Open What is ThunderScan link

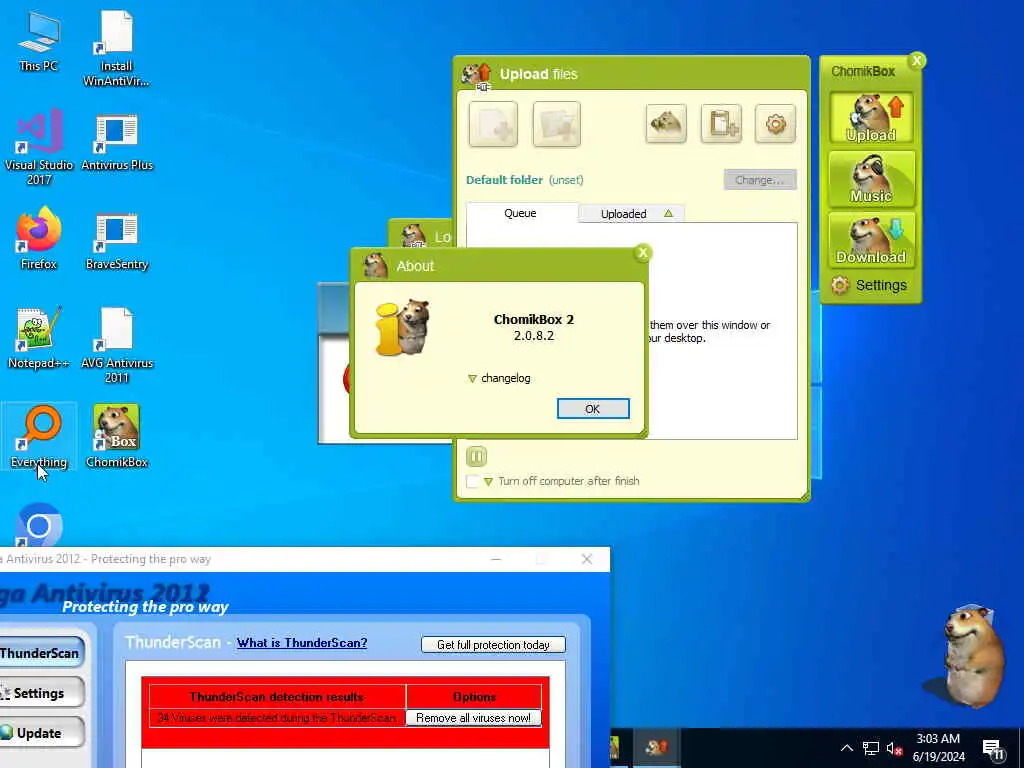click(302, 643)
